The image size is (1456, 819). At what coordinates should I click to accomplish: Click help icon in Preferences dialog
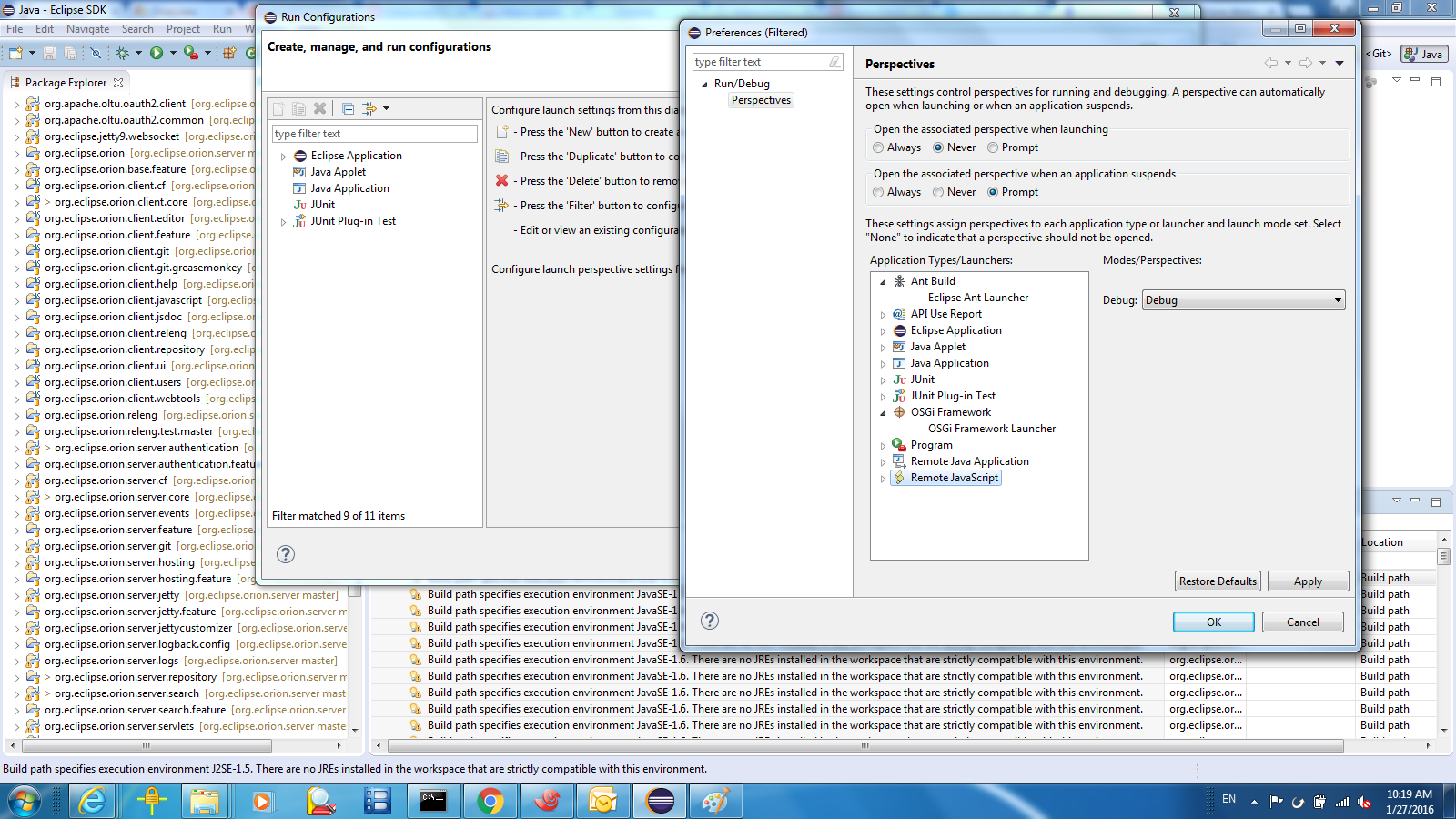(710, 621)
